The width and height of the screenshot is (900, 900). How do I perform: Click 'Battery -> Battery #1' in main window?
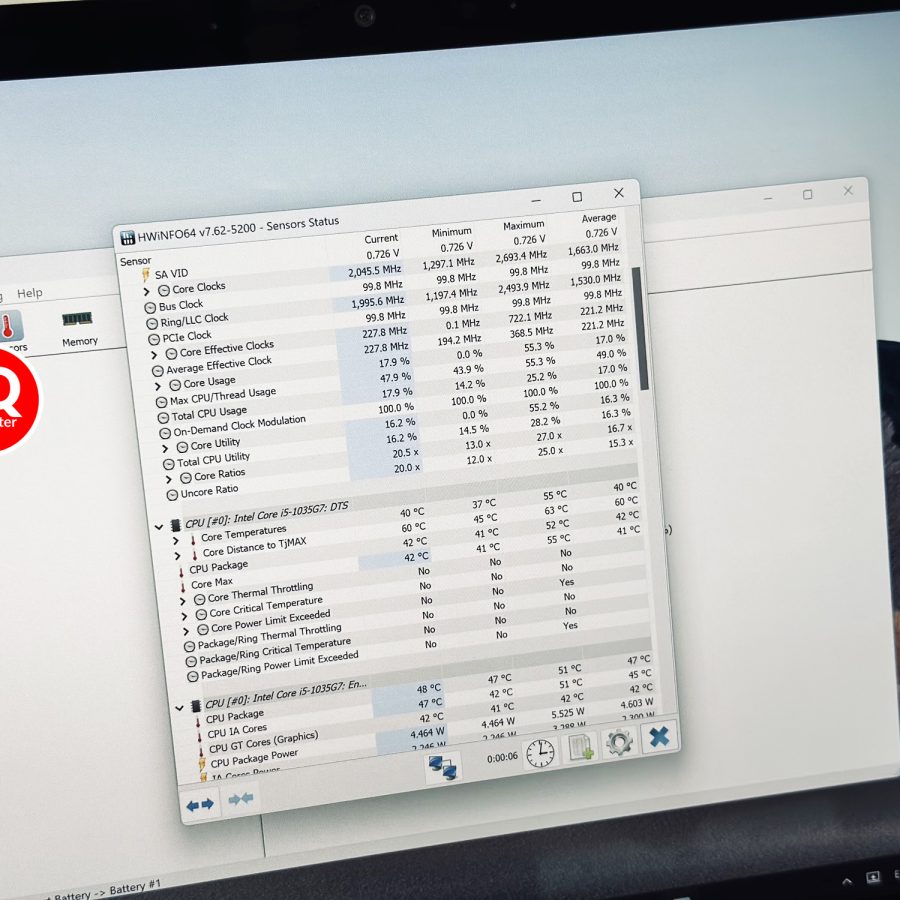point(107,891)
